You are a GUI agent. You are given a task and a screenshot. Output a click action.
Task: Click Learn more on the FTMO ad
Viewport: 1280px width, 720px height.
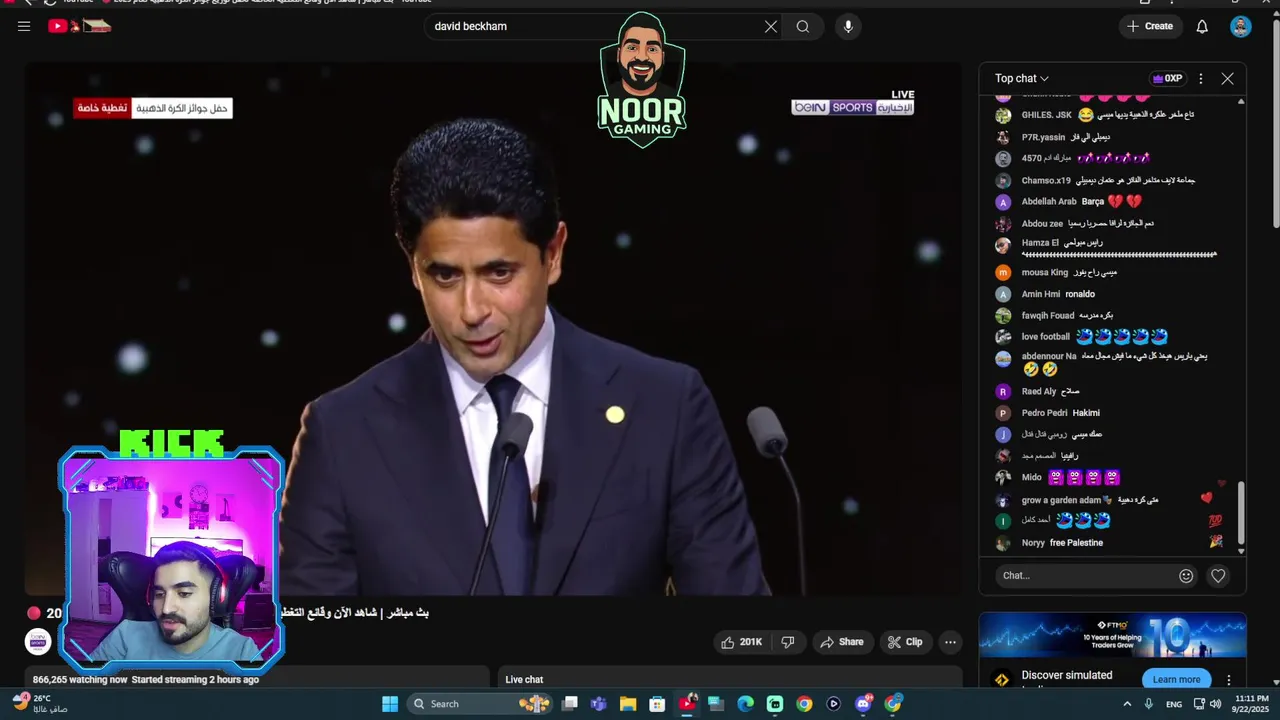1176,680
